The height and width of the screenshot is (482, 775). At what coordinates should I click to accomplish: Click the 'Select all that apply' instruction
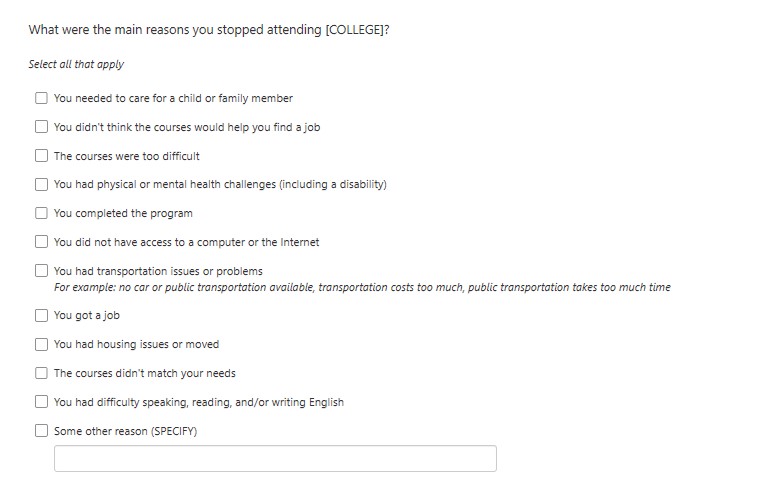pos(76,64)
